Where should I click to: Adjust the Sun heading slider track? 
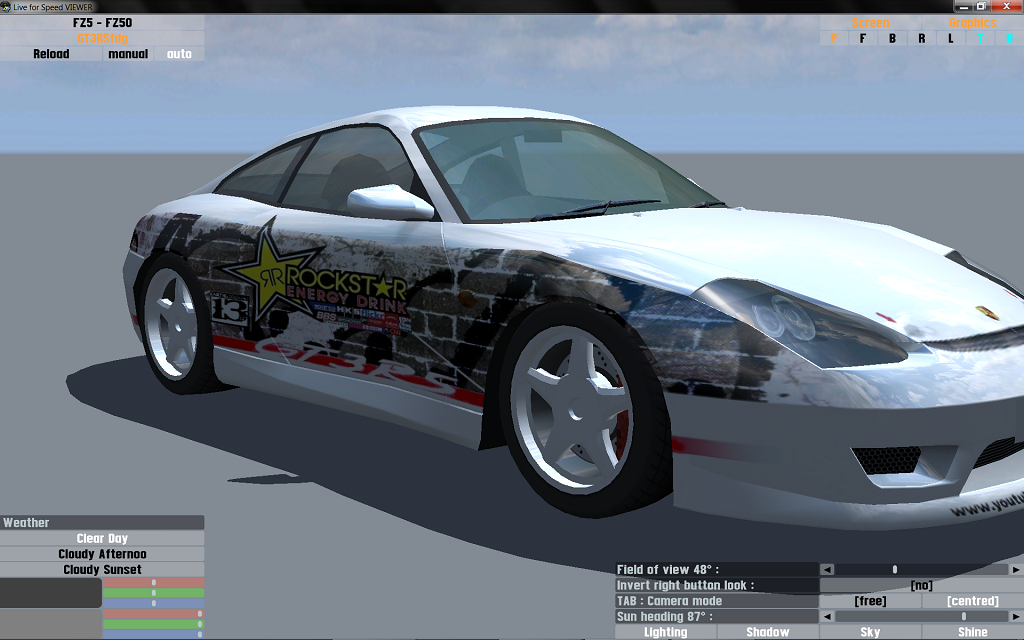click(x=921, y=616)
